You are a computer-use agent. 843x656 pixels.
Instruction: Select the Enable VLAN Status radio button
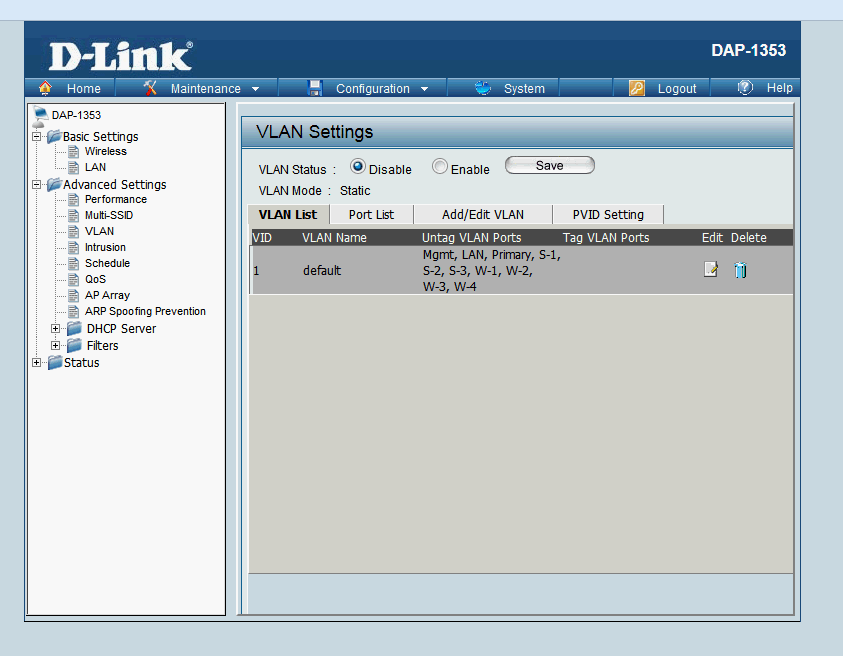pos(440,168)
